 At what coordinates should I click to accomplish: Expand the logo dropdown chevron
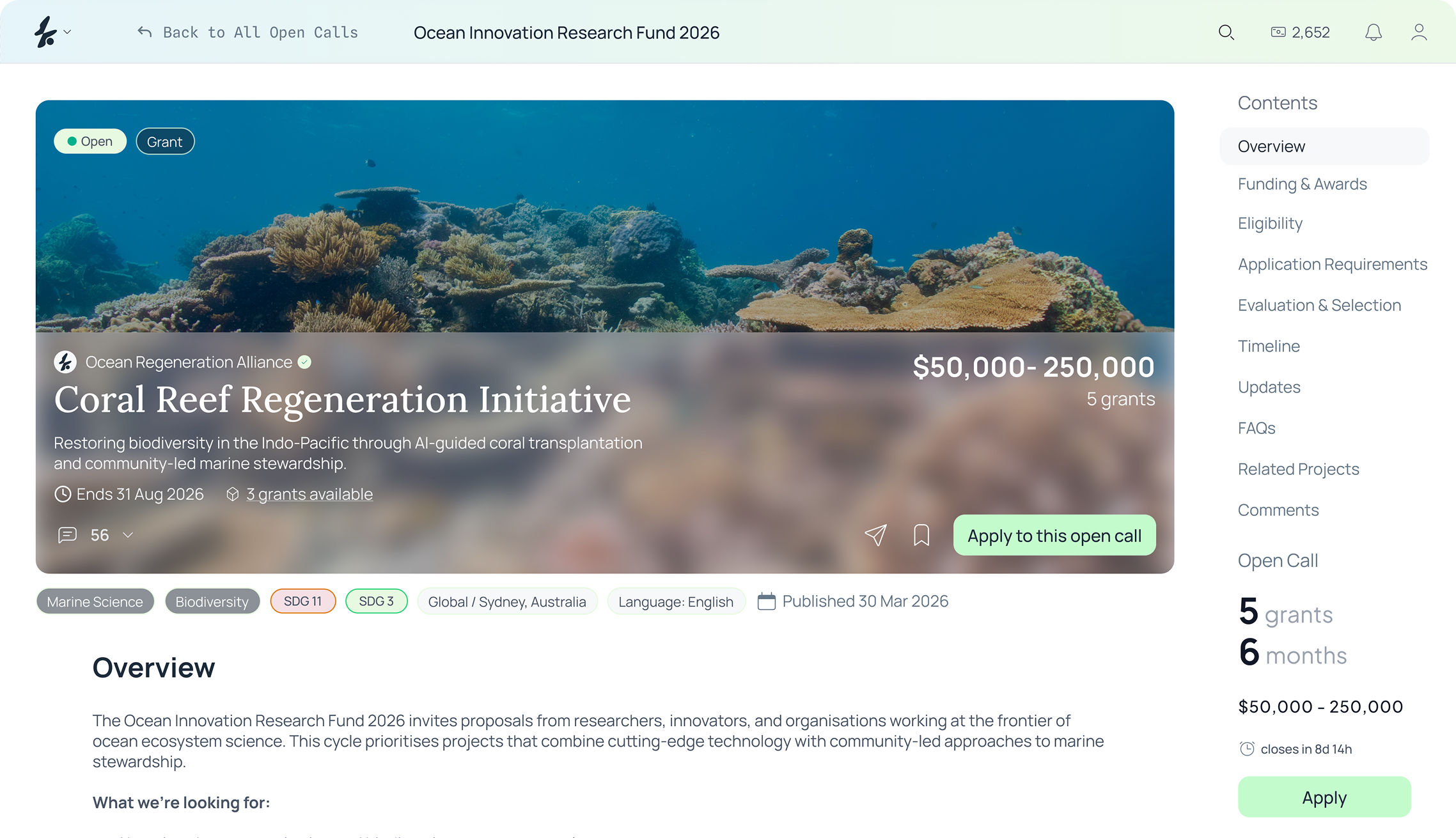point(67,32)
